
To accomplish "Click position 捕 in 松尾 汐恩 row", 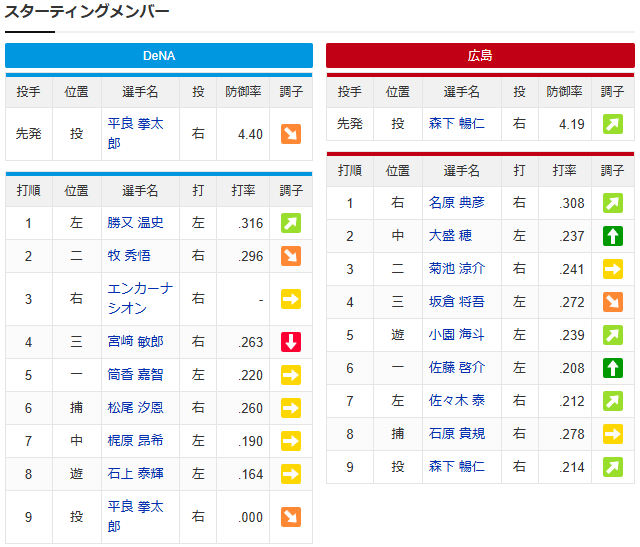I will click(x=76, y=407).
